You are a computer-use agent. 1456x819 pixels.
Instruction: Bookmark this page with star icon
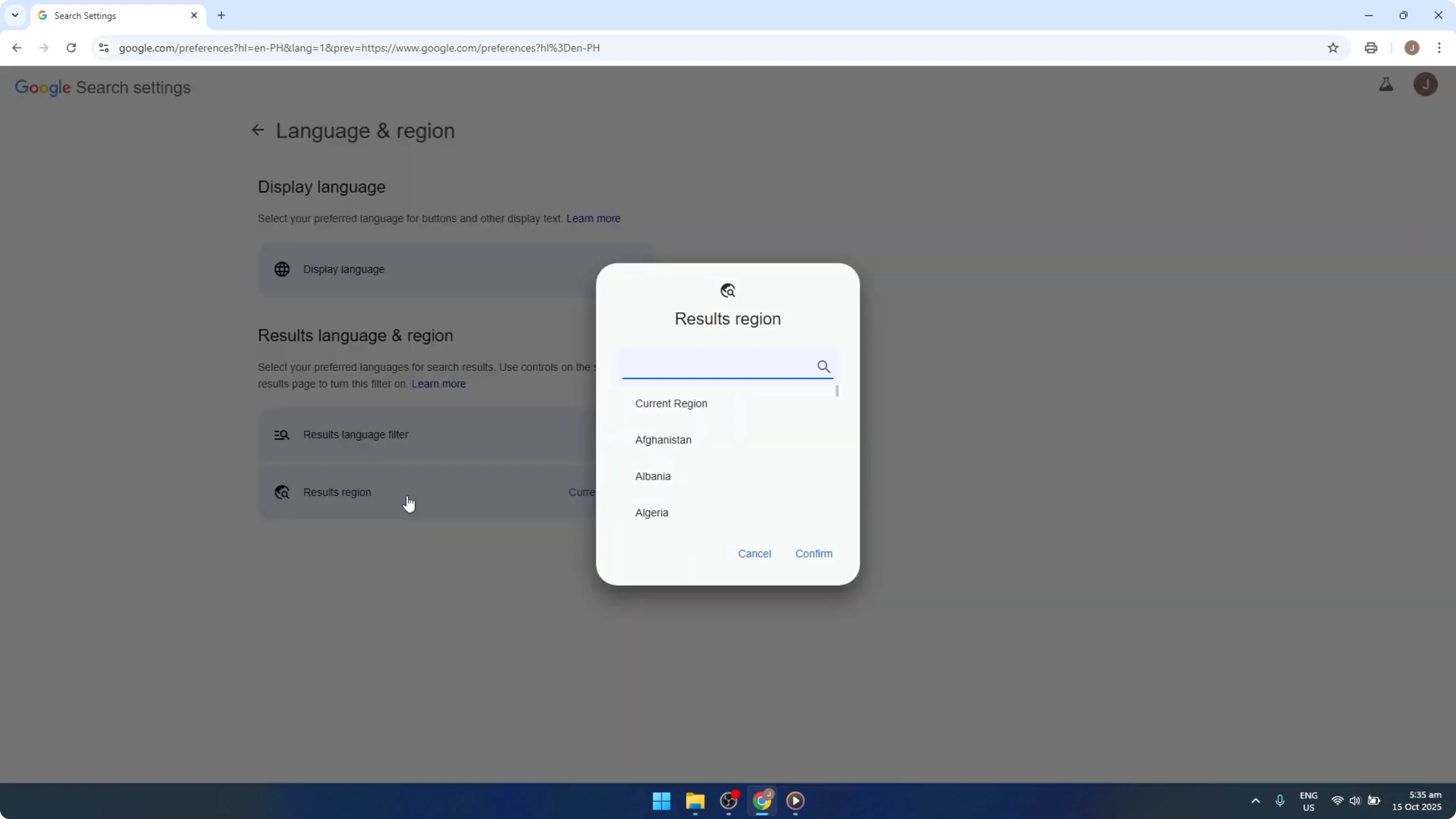pyautogui.click(x=1333, y=48)
